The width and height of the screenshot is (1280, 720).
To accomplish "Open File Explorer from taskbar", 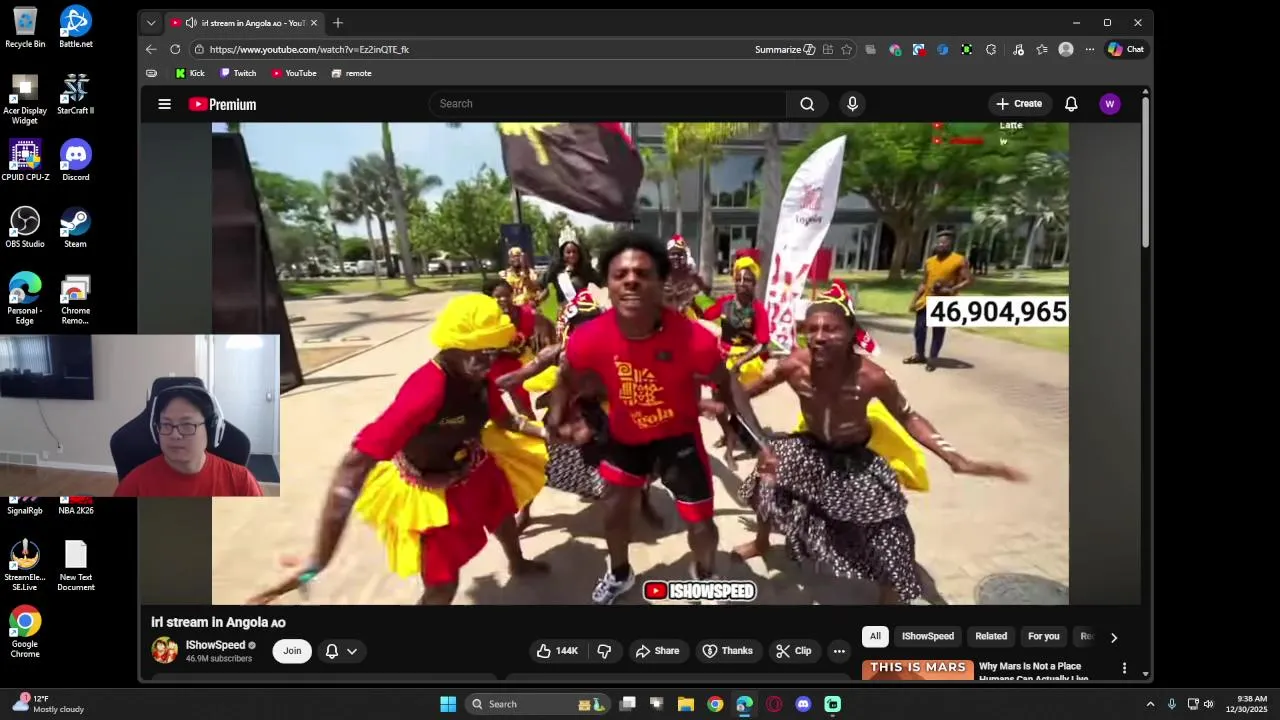I will pyautogui.click(x=686, y=704).
